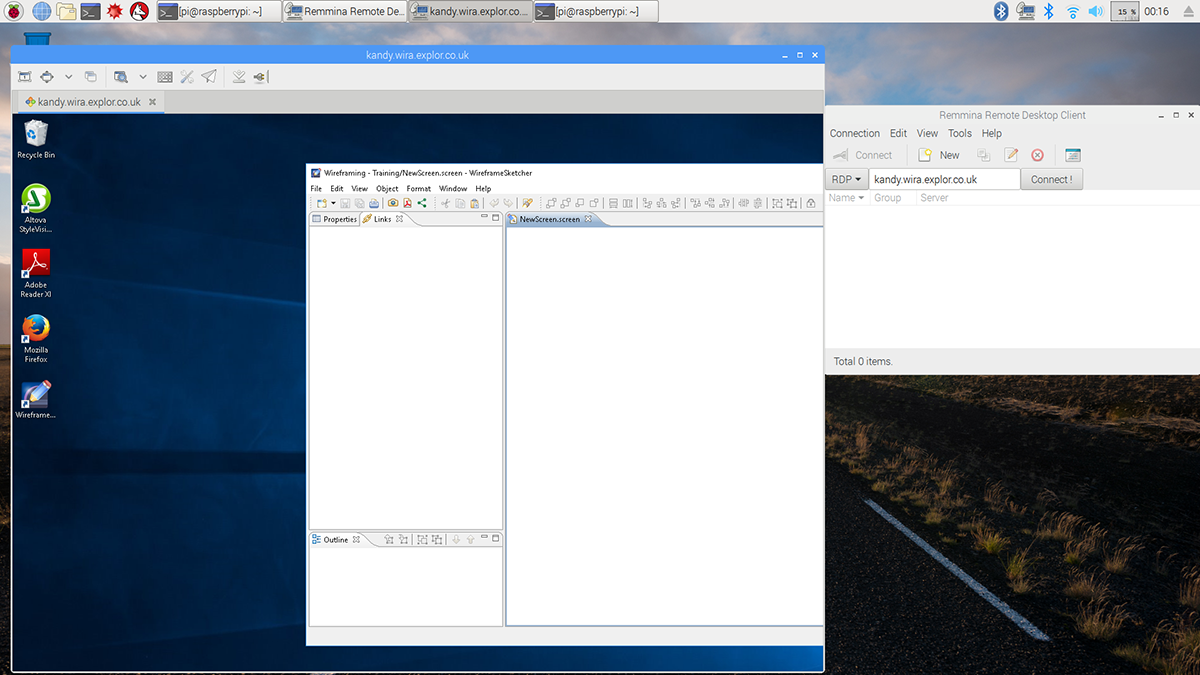
Task: Open the Recycle Bin on remote desktop
Action: [36, 140]
